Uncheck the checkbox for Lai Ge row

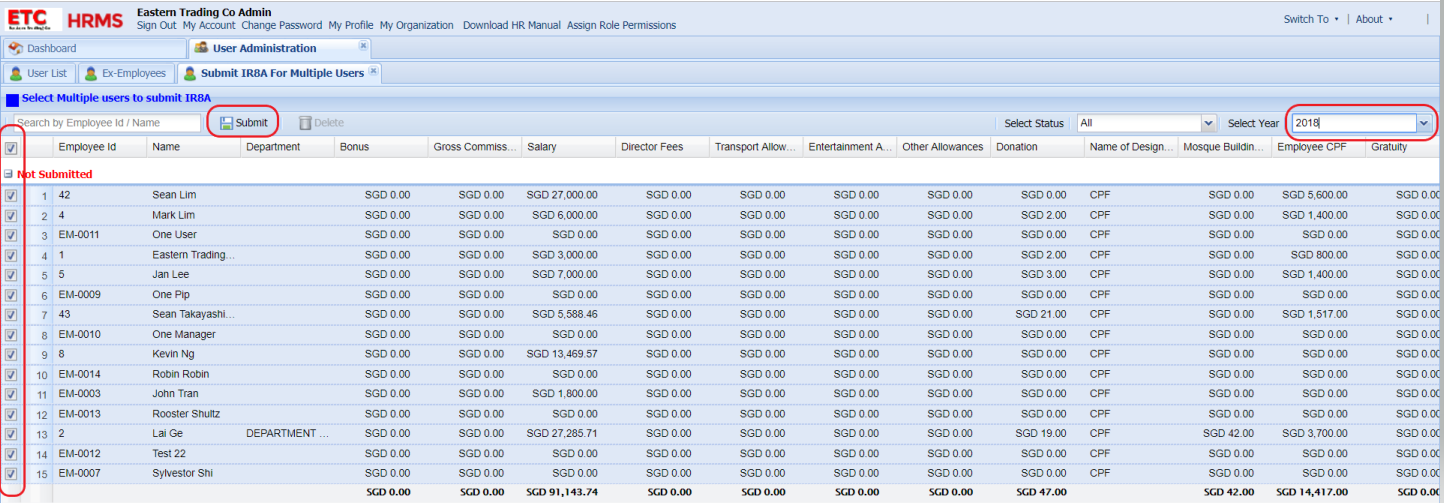(x=11, y=434)
